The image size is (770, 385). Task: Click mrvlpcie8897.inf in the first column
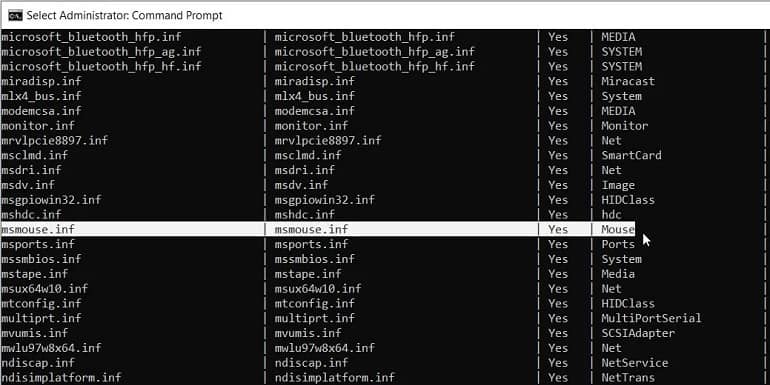tap(55, 140)
